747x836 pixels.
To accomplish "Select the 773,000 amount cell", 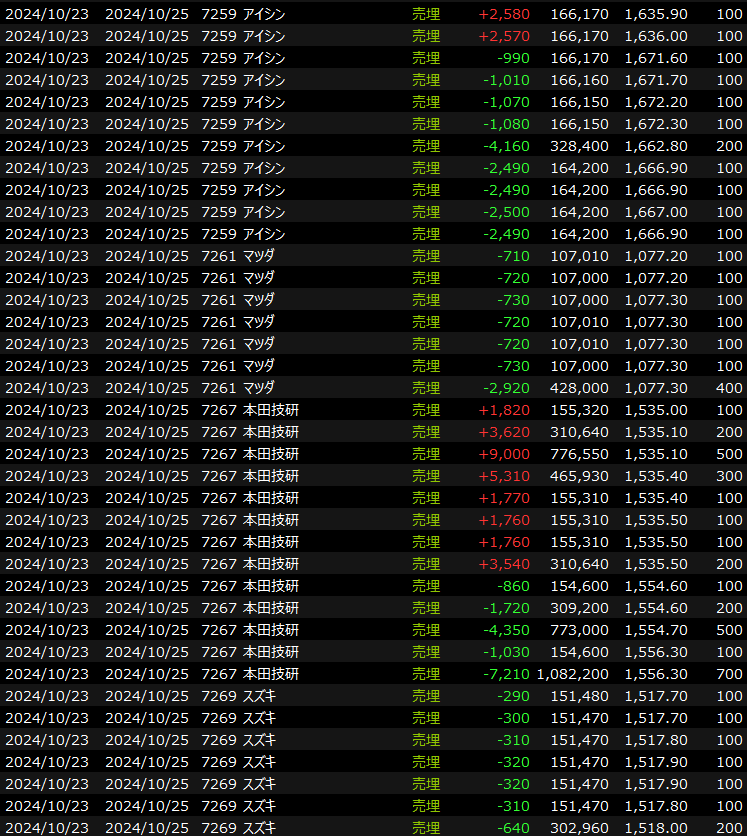I will point(579,630).
